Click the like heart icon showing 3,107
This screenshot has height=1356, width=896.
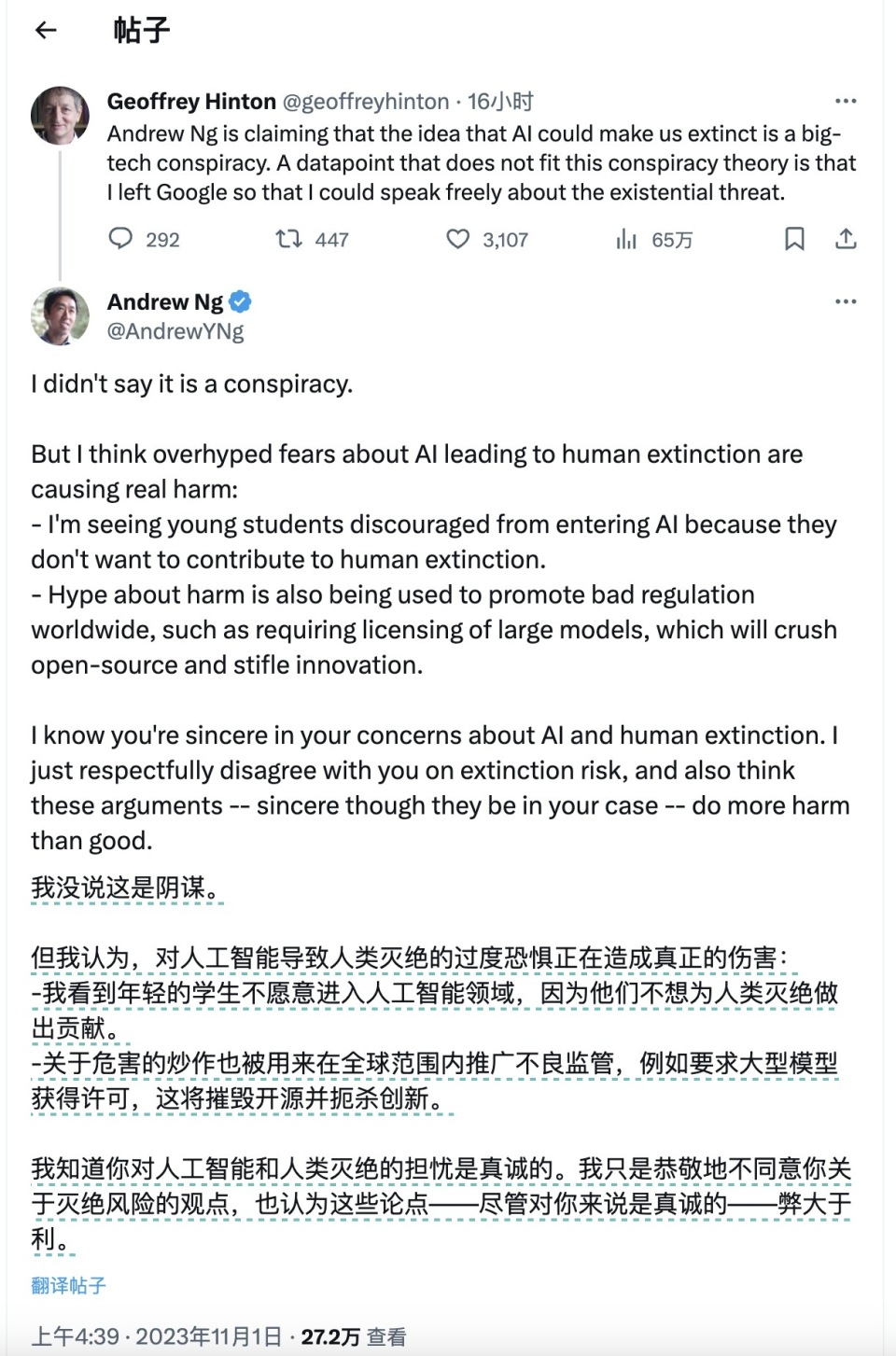[x=456, y=240]
